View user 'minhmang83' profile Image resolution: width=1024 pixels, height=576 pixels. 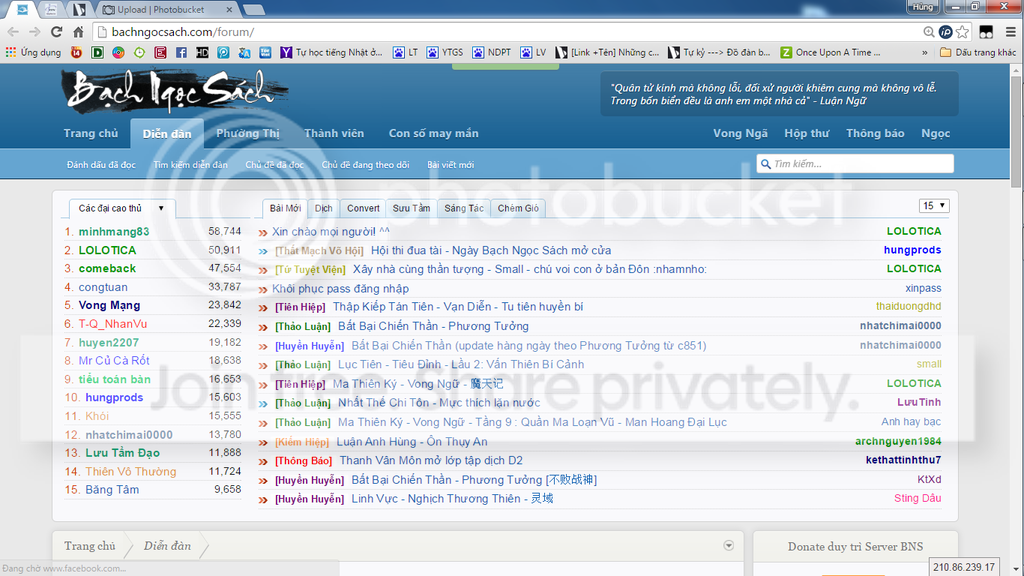click(114, 231)
